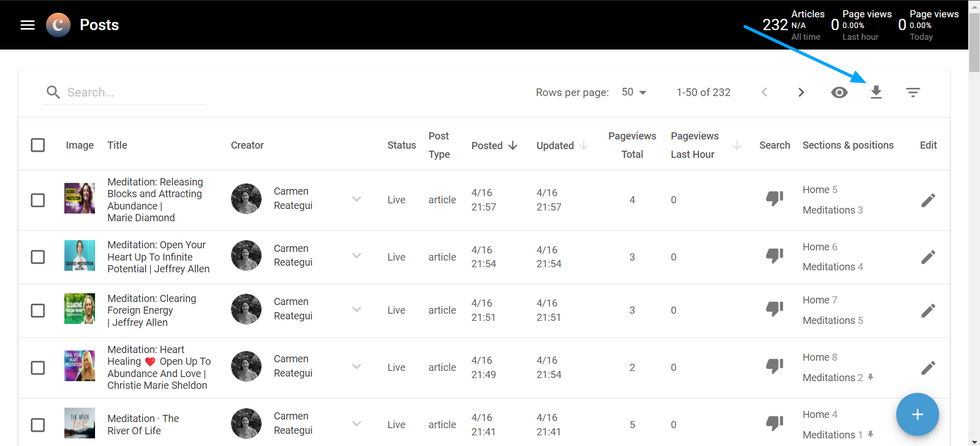Expand creator chevron on Clearing Foreign Energy row

[x=356, y=310]
